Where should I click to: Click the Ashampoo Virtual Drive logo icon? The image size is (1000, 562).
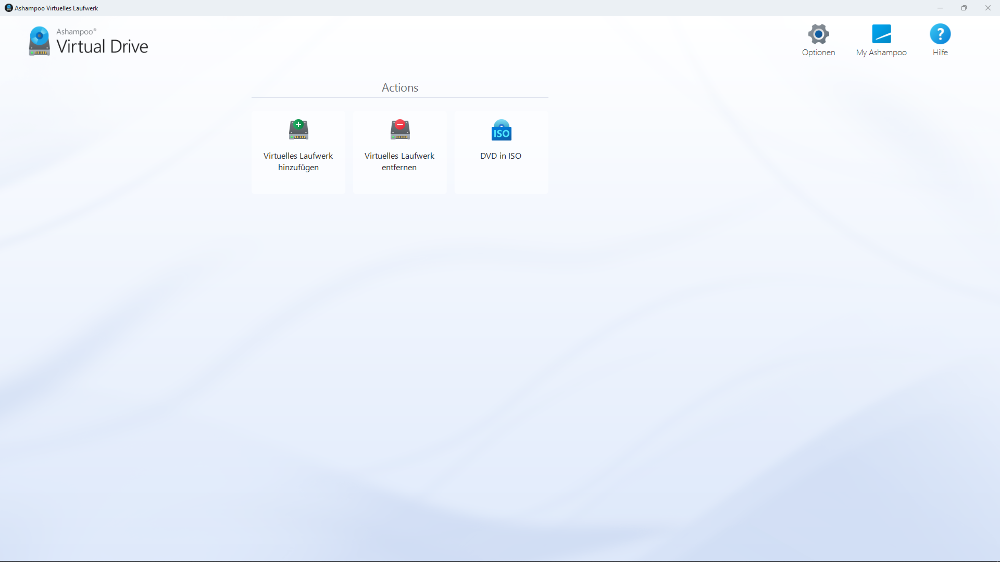click(39, 41)
